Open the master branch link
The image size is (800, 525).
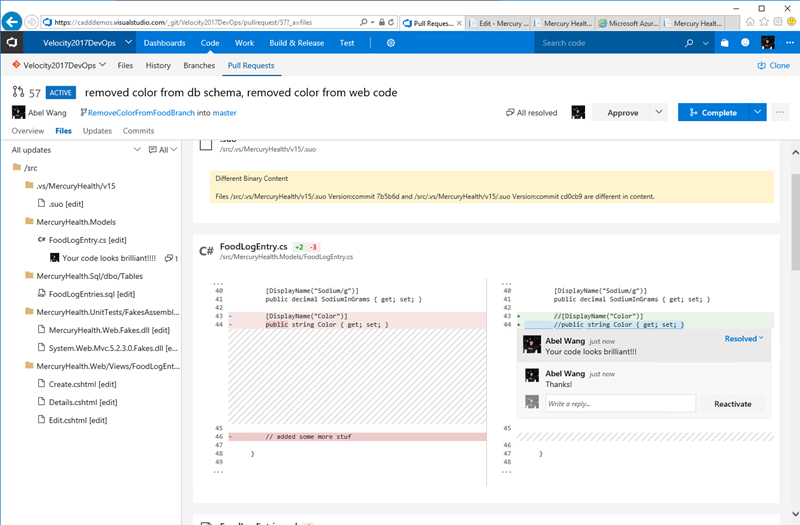coord(224,113)
